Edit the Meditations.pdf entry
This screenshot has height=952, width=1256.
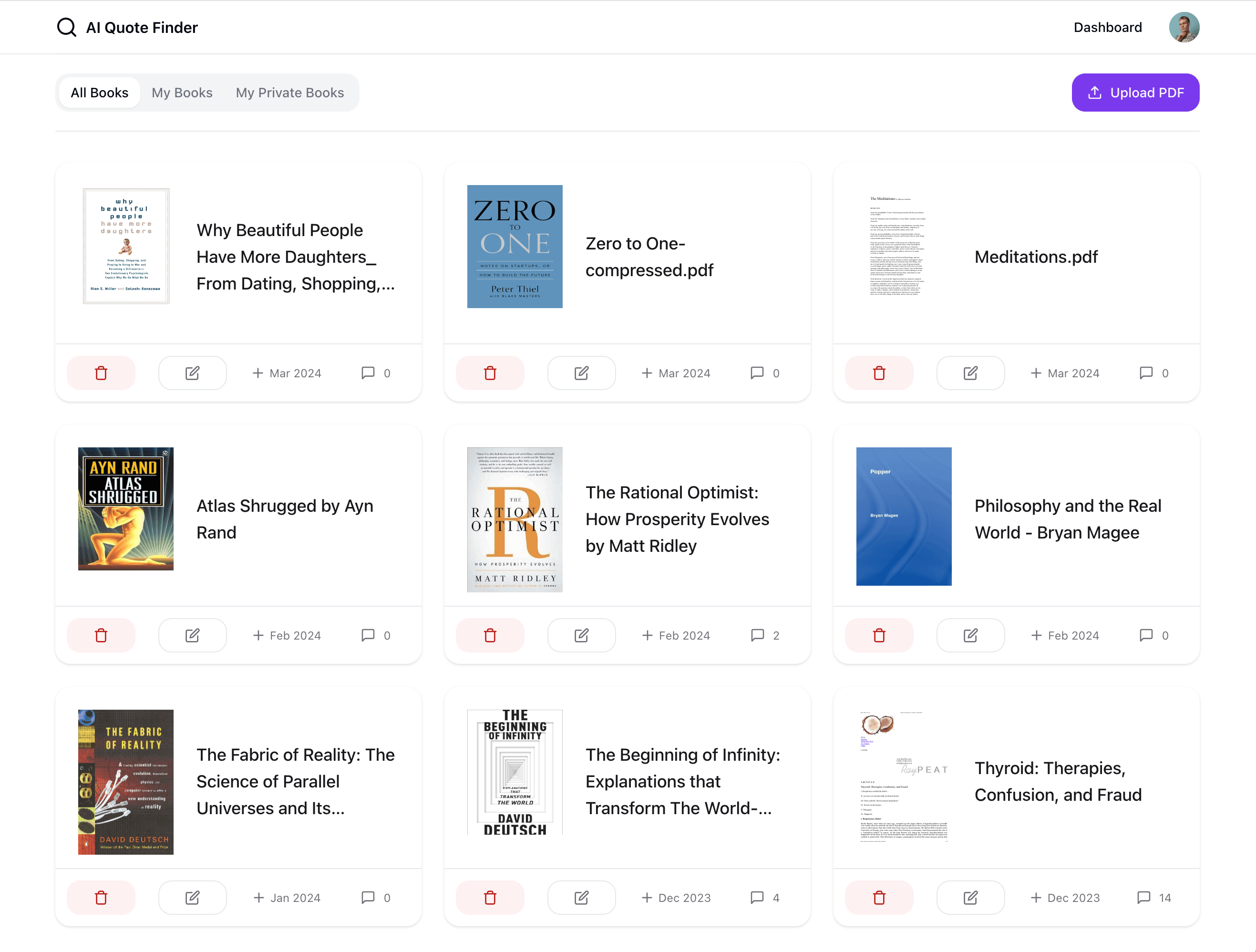[x=970, y=373]
